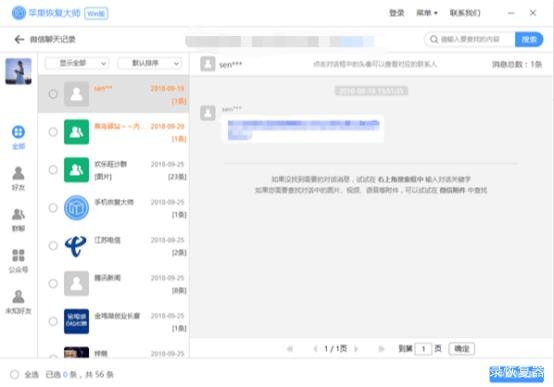Select the radio button for 江苏电信
The height and width of the screenshot is (387, 554).
[x=53, y=245]
